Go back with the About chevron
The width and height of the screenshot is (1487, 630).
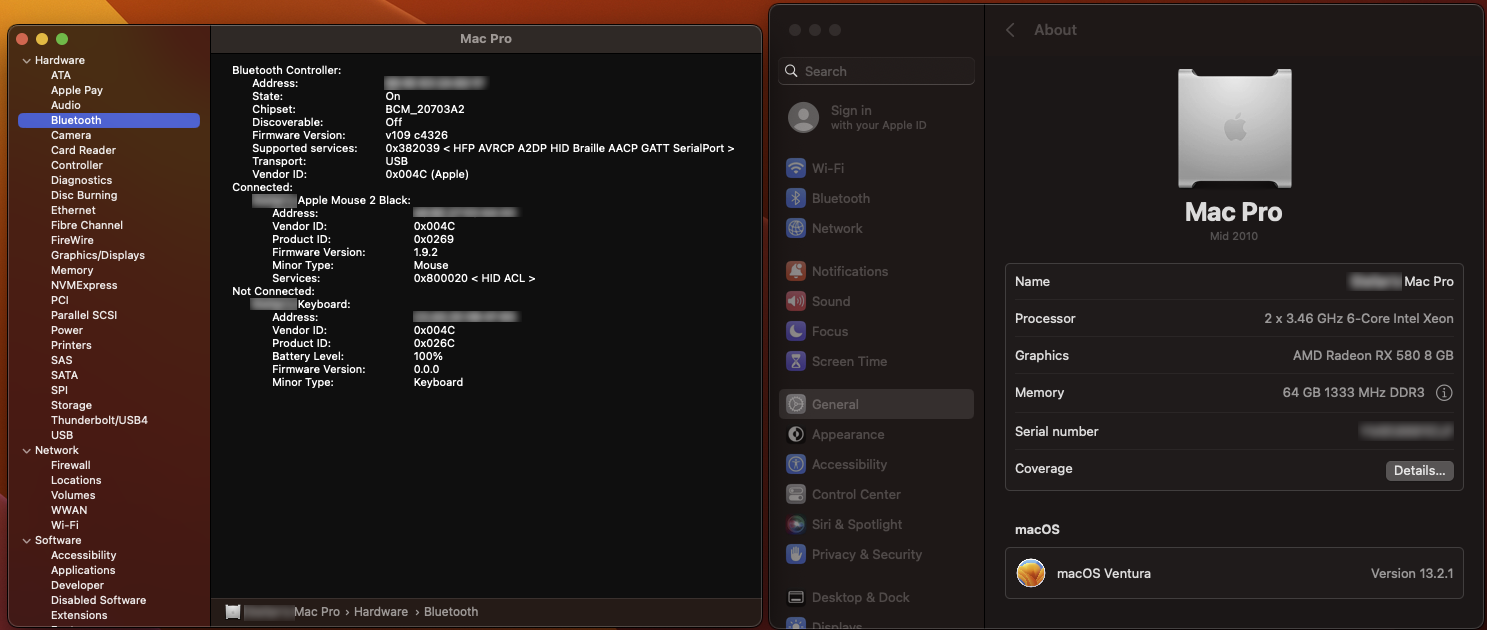[1010, 30]
